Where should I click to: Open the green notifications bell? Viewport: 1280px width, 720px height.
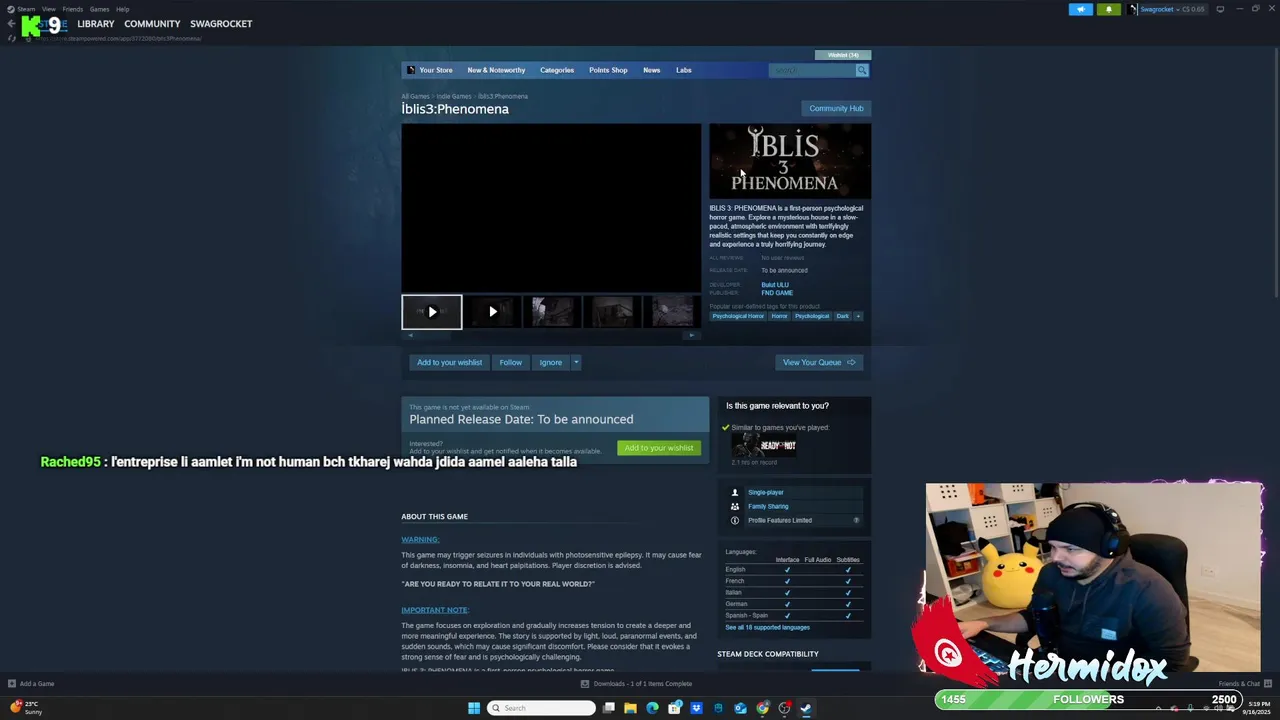point(1108,9)
